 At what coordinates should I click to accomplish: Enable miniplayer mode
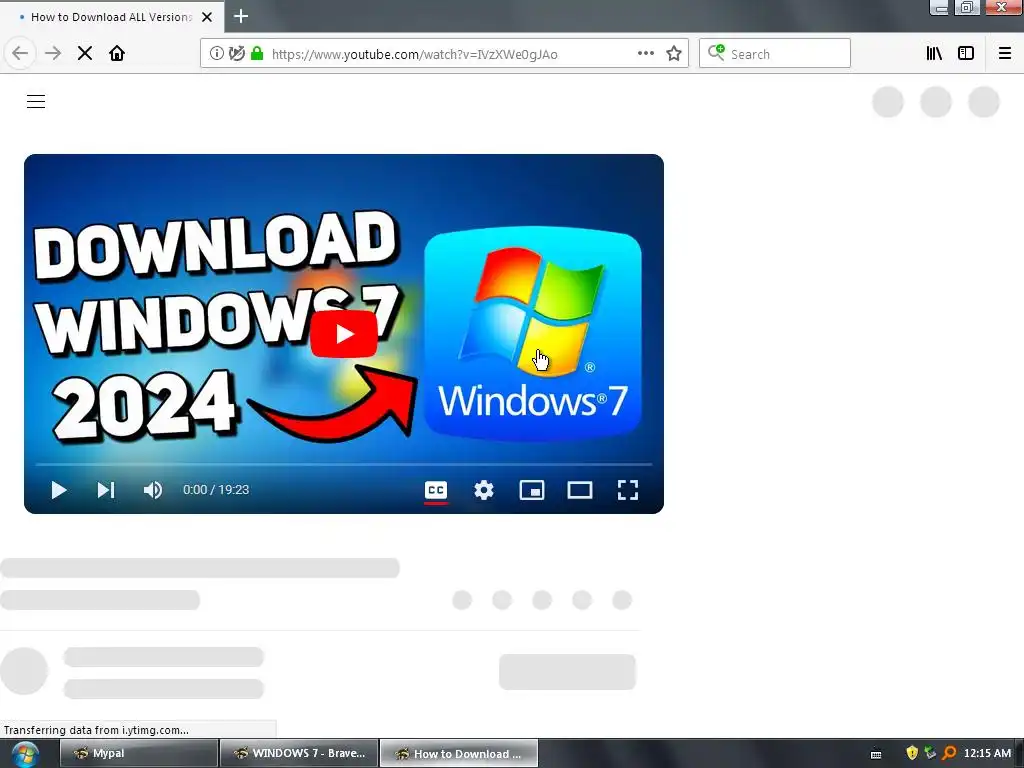[x=532, y=490]
